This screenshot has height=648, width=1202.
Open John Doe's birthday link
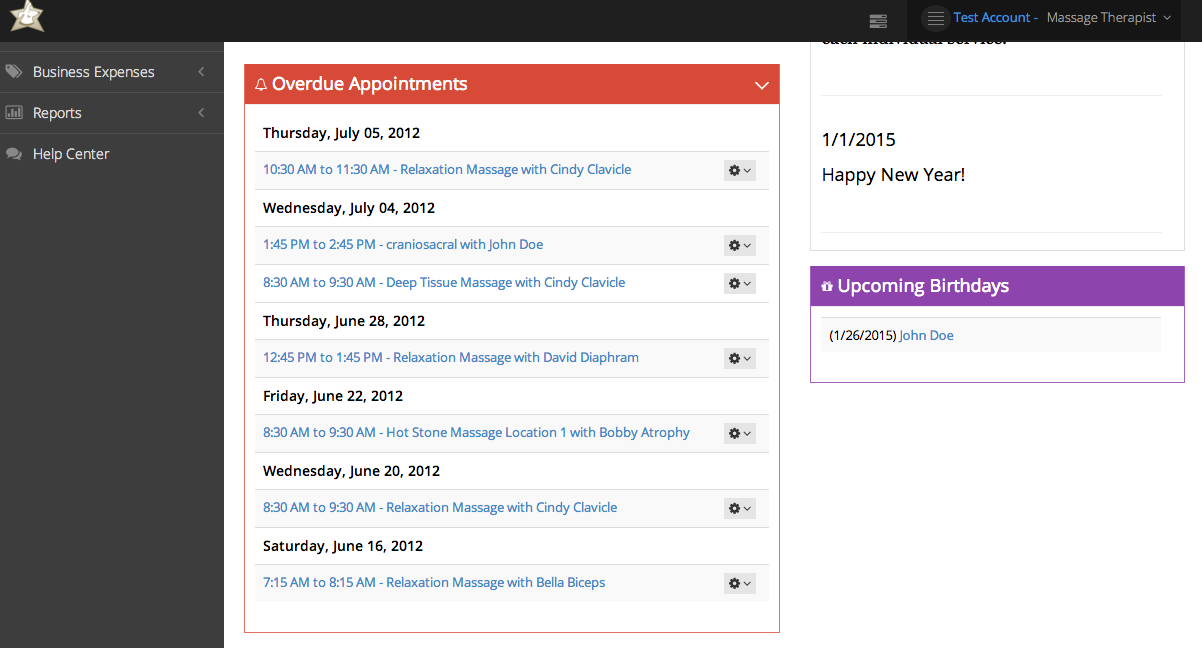(x=926, y=336)
